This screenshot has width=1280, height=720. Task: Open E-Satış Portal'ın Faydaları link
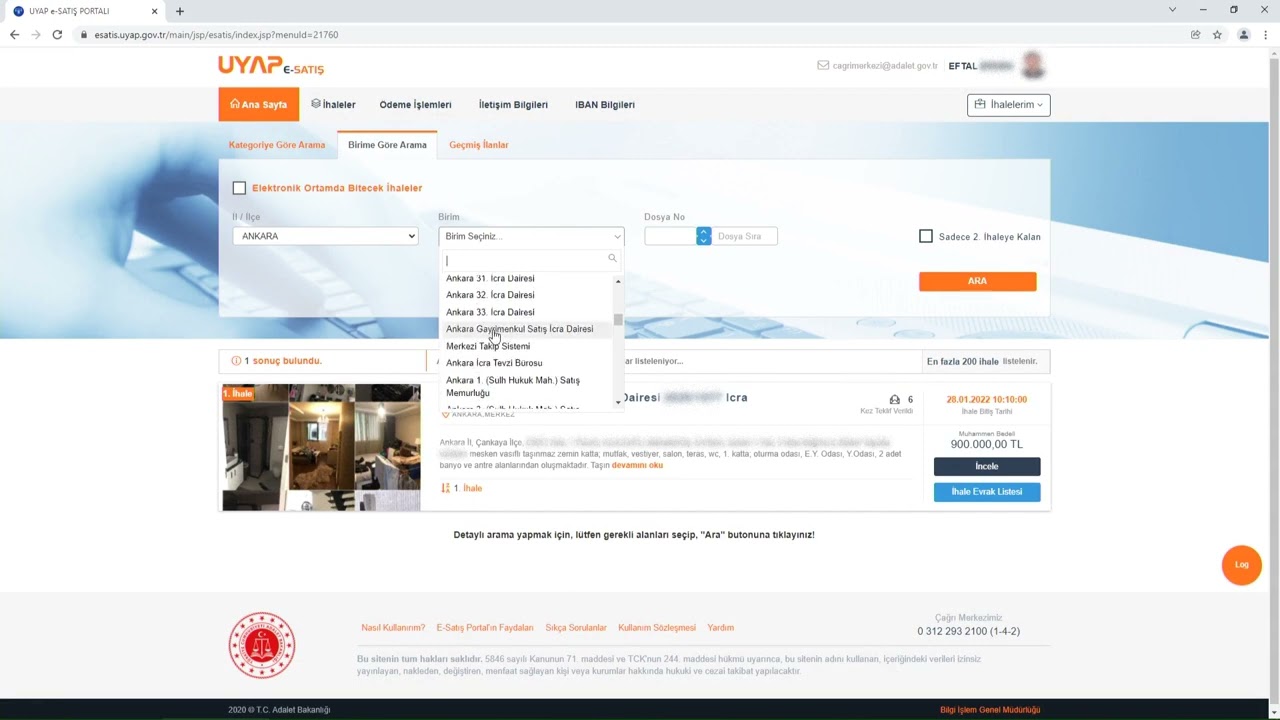485,628
